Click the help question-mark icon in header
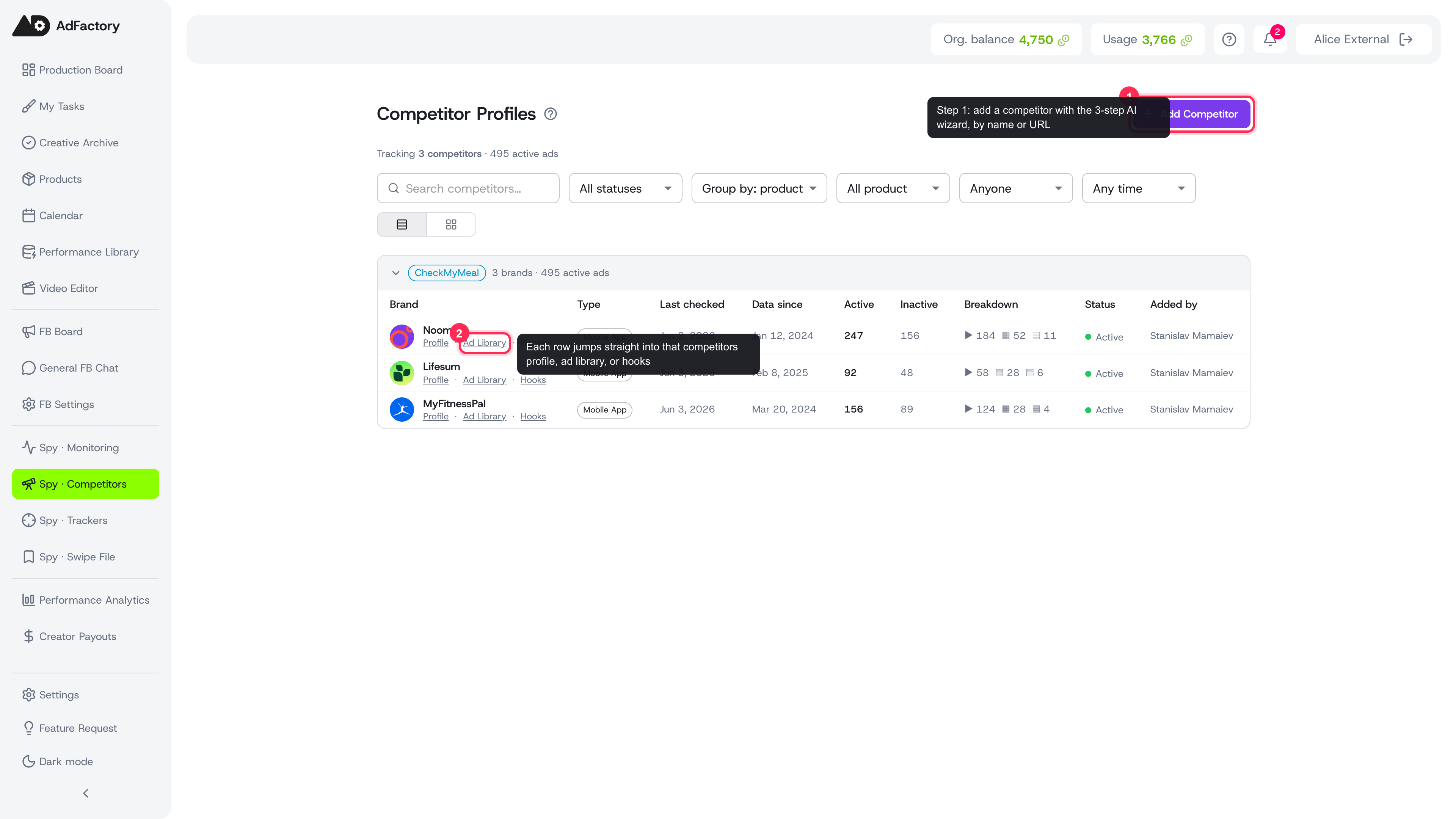The height and width of the screenshot is (819, 1456). click(x=1229, y=39)
